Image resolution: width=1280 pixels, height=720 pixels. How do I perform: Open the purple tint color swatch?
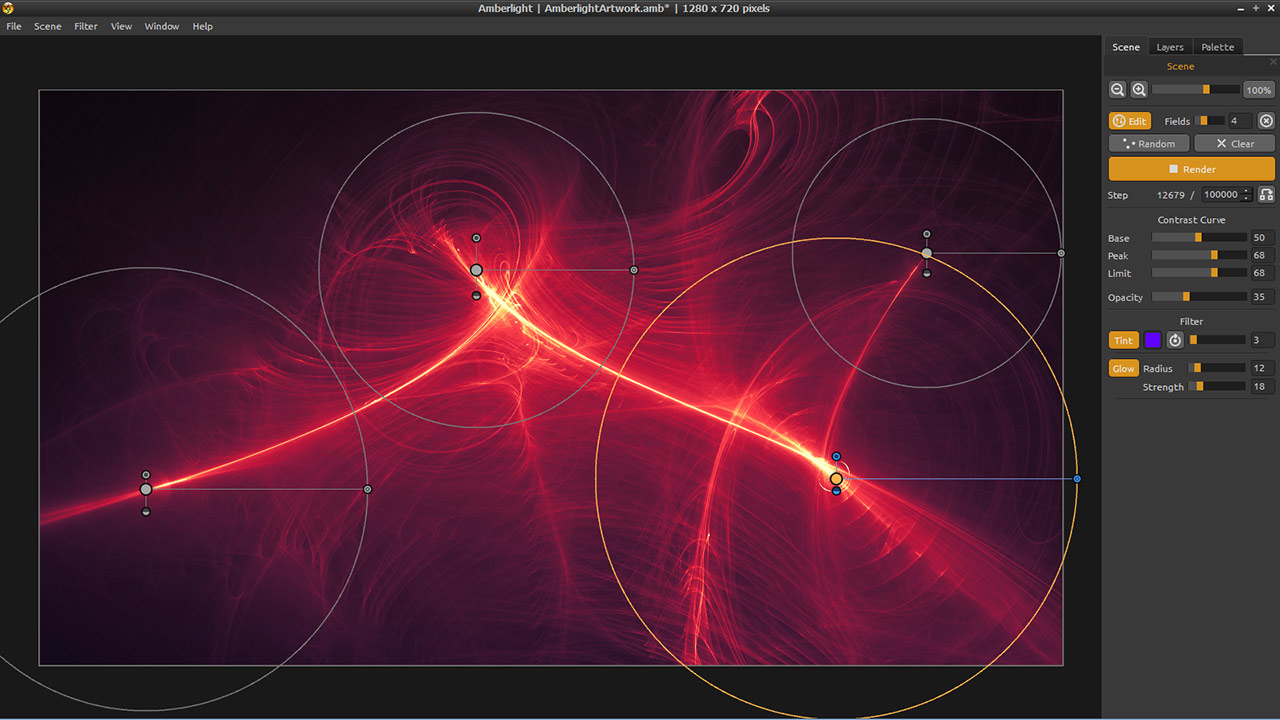coord(1153,340)
